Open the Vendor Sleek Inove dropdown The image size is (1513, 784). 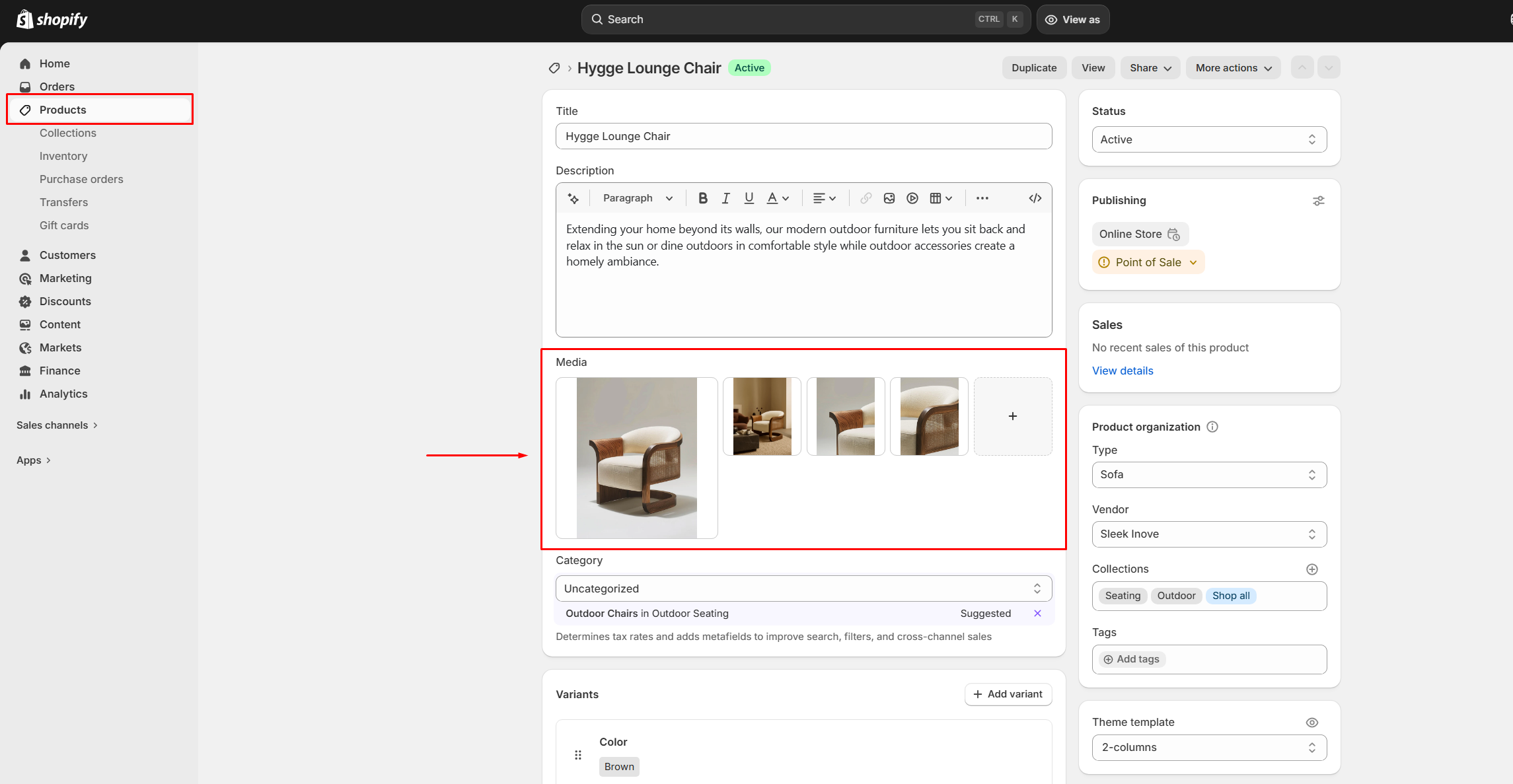(x=1209, y=534)
